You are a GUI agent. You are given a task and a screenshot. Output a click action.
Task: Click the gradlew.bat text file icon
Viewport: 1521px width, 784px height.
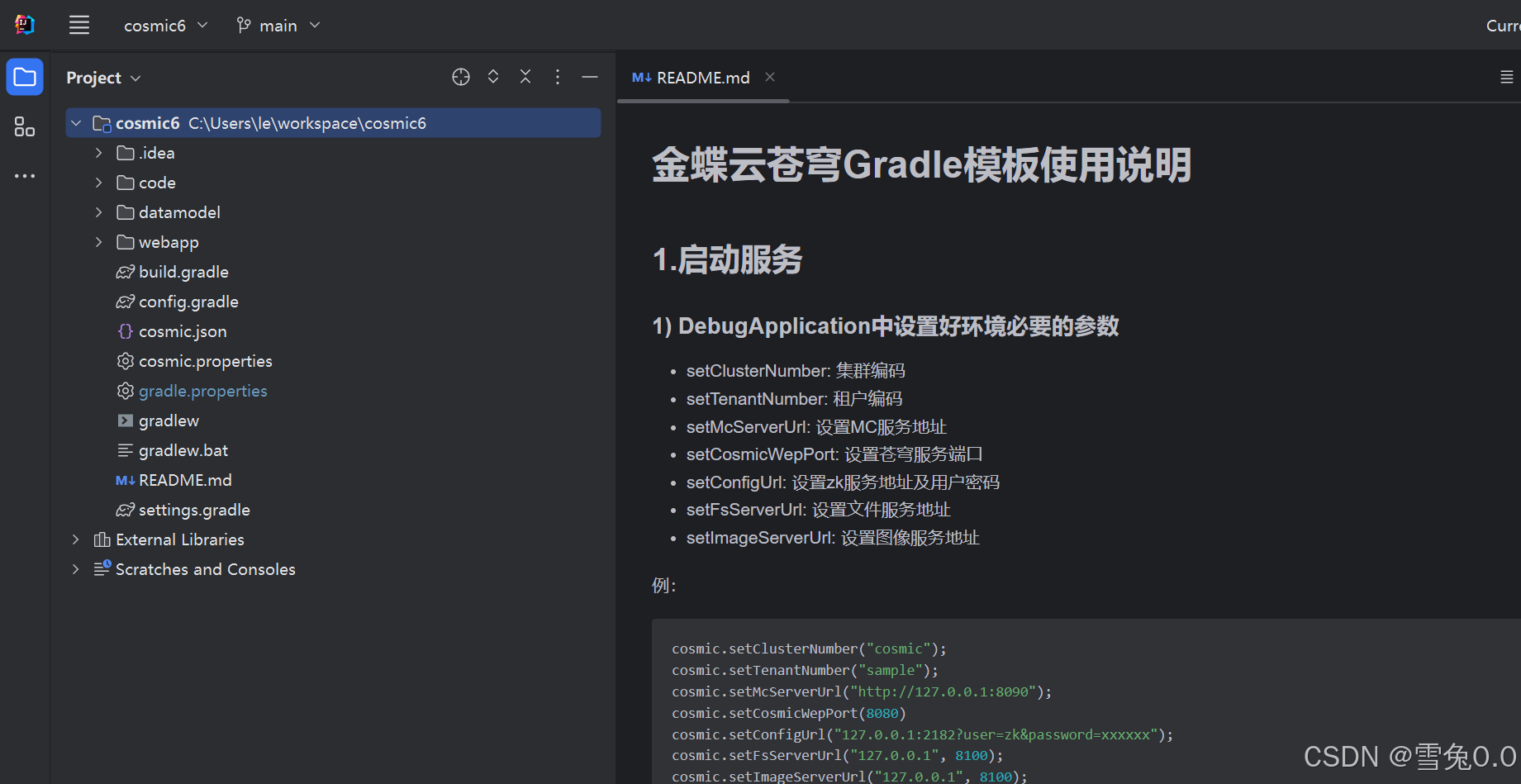[126, 450]
